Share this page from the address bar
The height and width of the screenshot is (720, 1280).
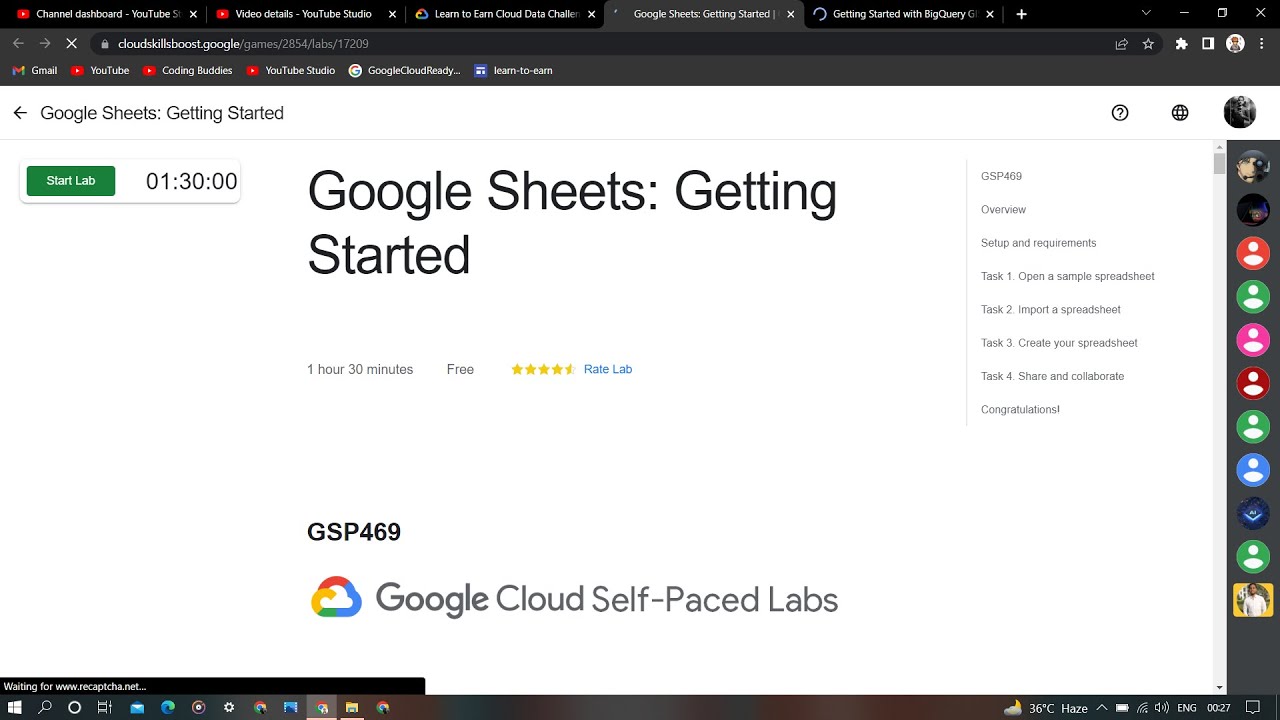[x=1122, y=44]
